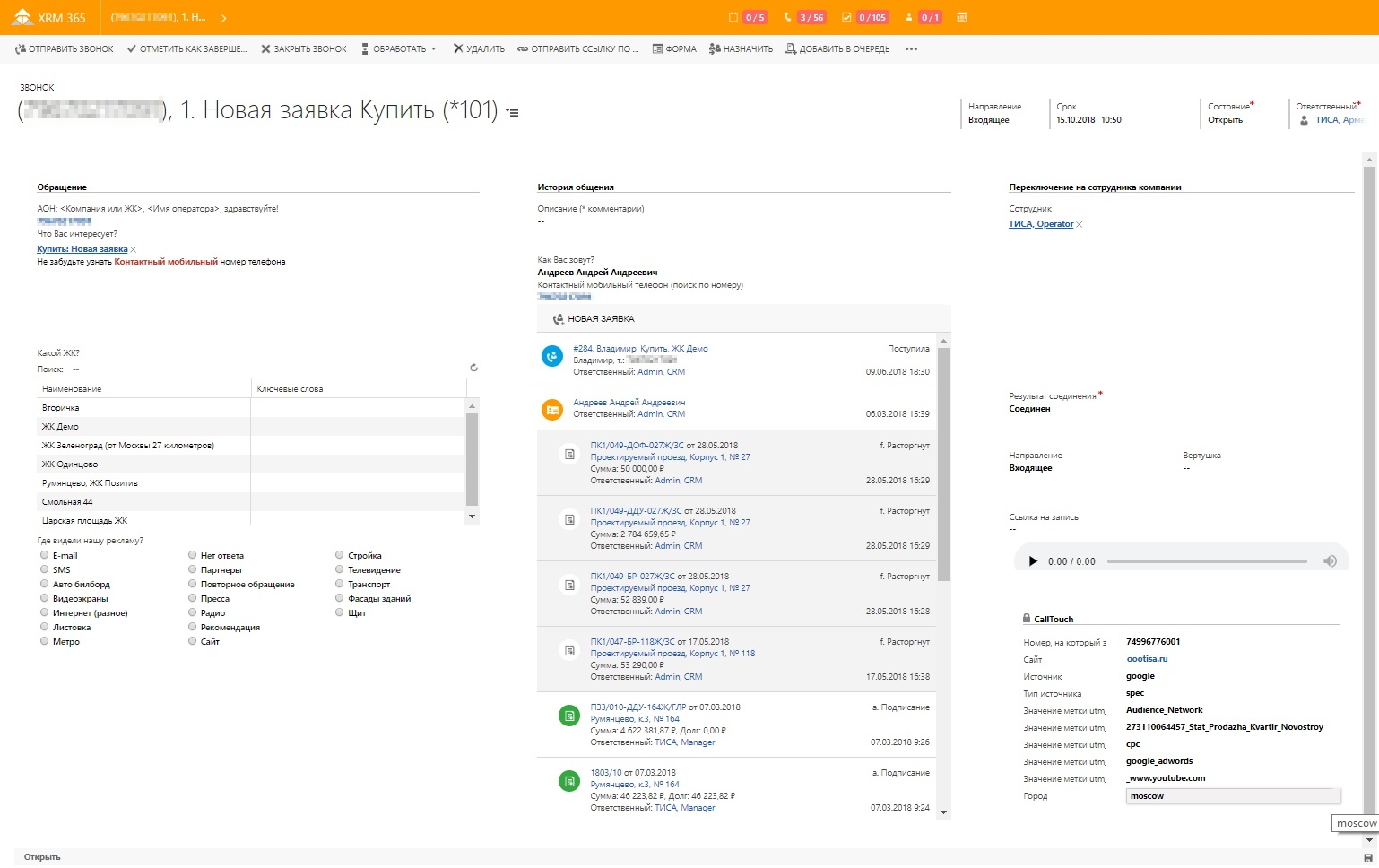Select the Авто билборд radio option
The width and height of the screenshot is (1379, 868).
(x=44, y=584)
